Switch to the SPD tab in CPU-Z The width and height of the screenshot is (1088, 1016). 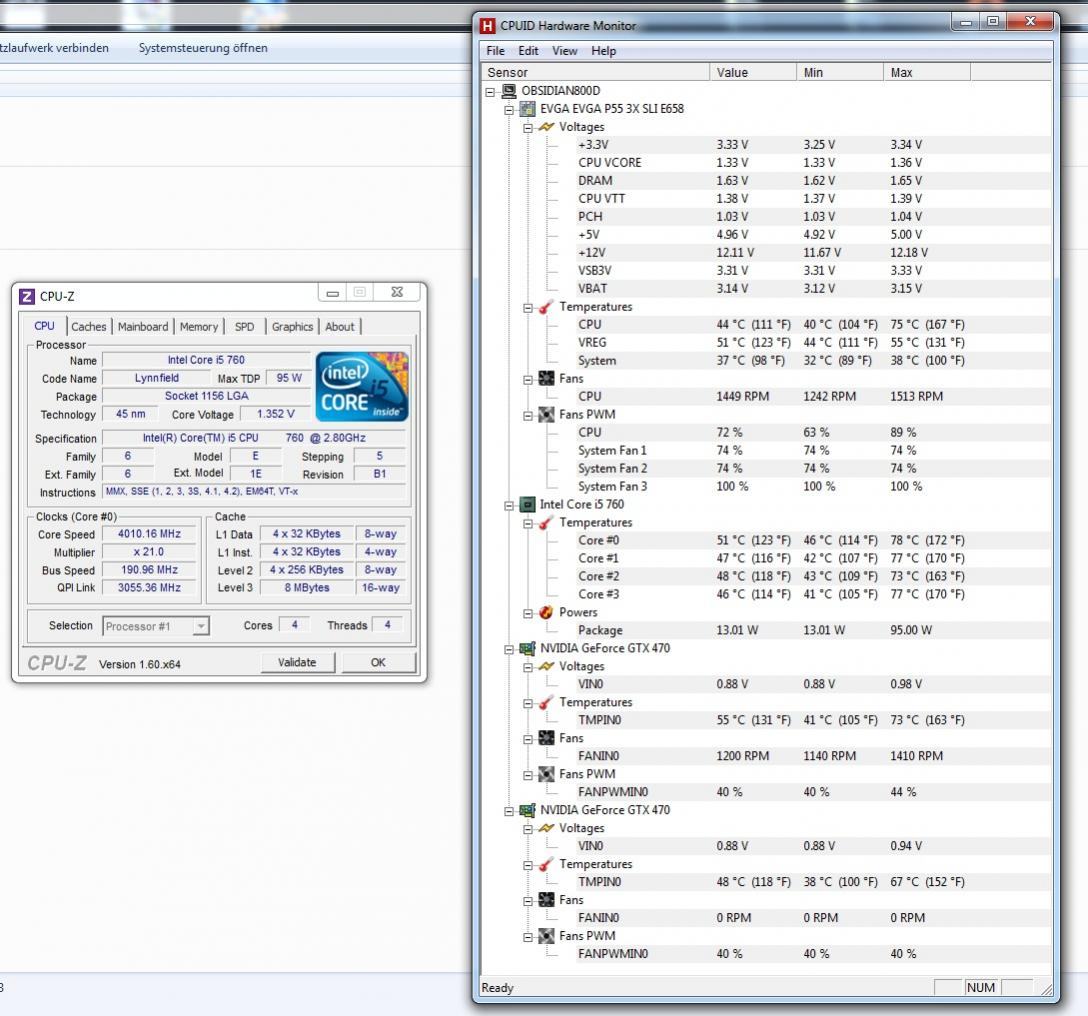(x=244, y=326)
